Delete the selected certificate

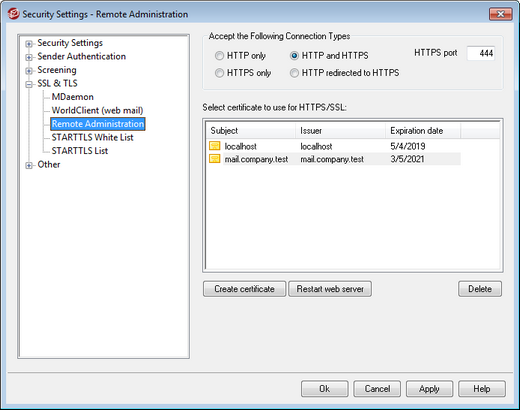pyautogui.click(x=480, y=289)
